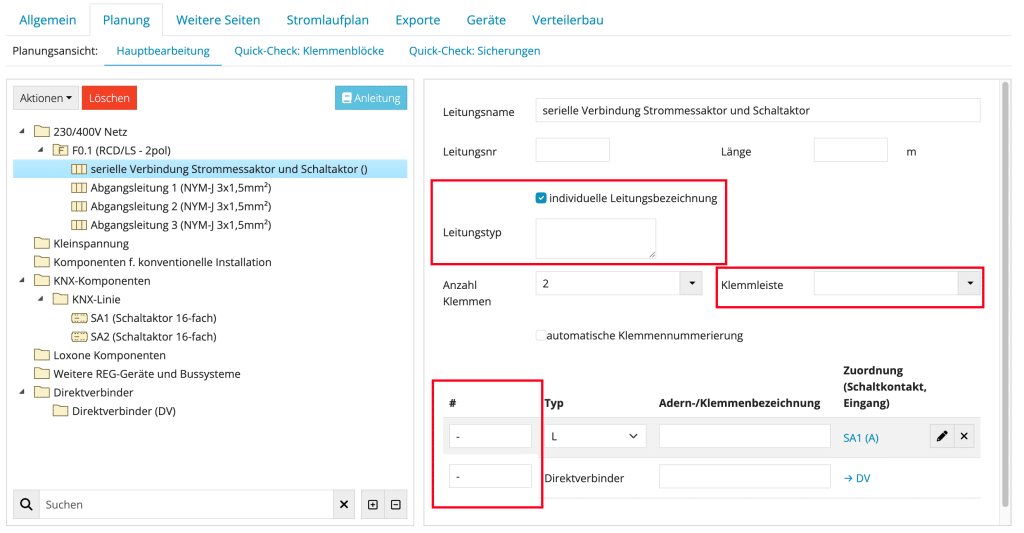Click the Suchen search input
Image resolution: width=1024 pixels, height=533 pixels.
pos(186,504)
